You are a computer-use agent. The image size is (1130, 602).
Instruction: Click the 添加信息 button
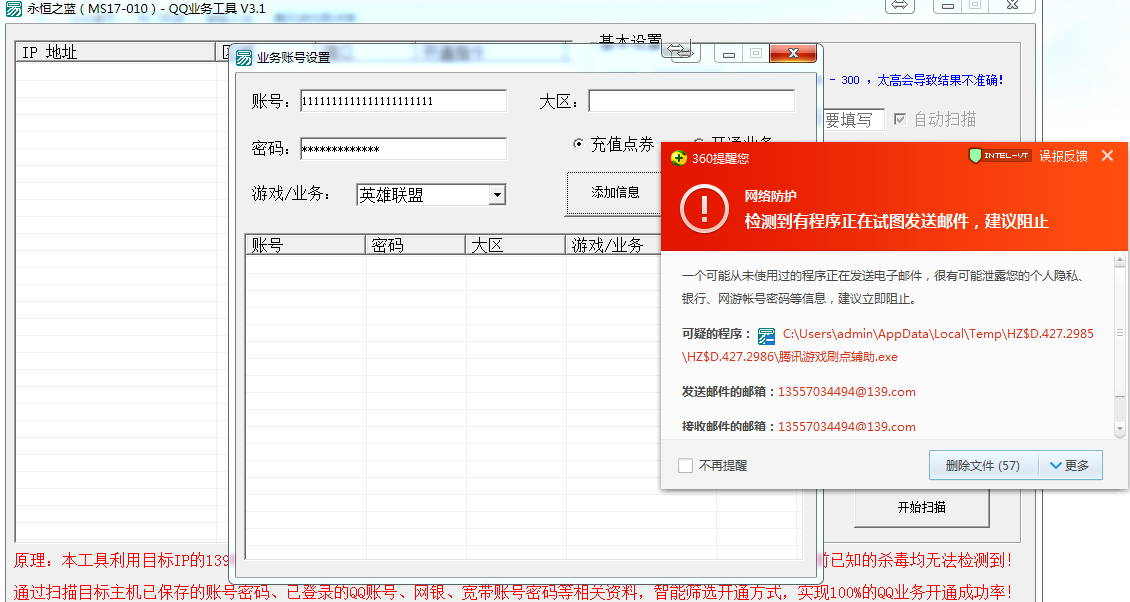615,192
